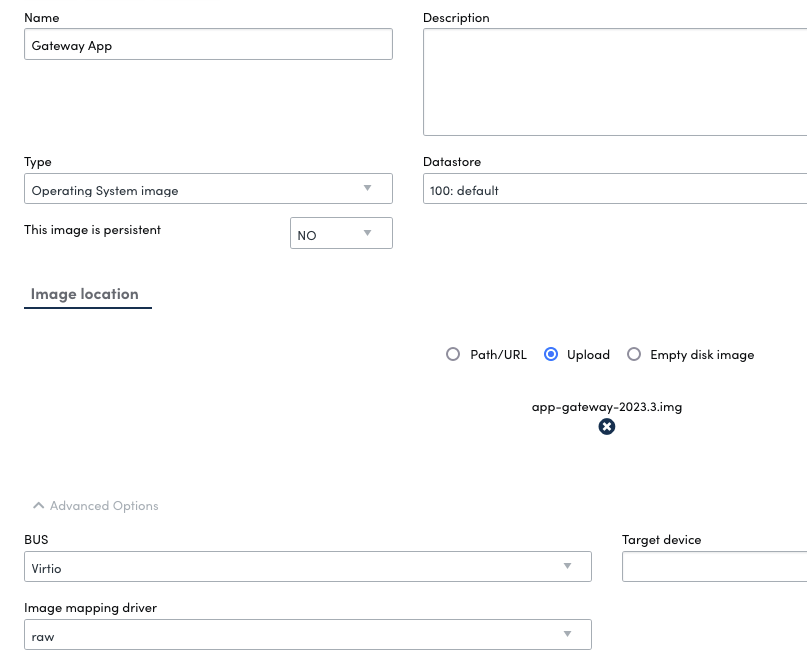Collapse the Advanced Options chevron
The height and width of the screenshot is (666, 807).
click(38, 506)
